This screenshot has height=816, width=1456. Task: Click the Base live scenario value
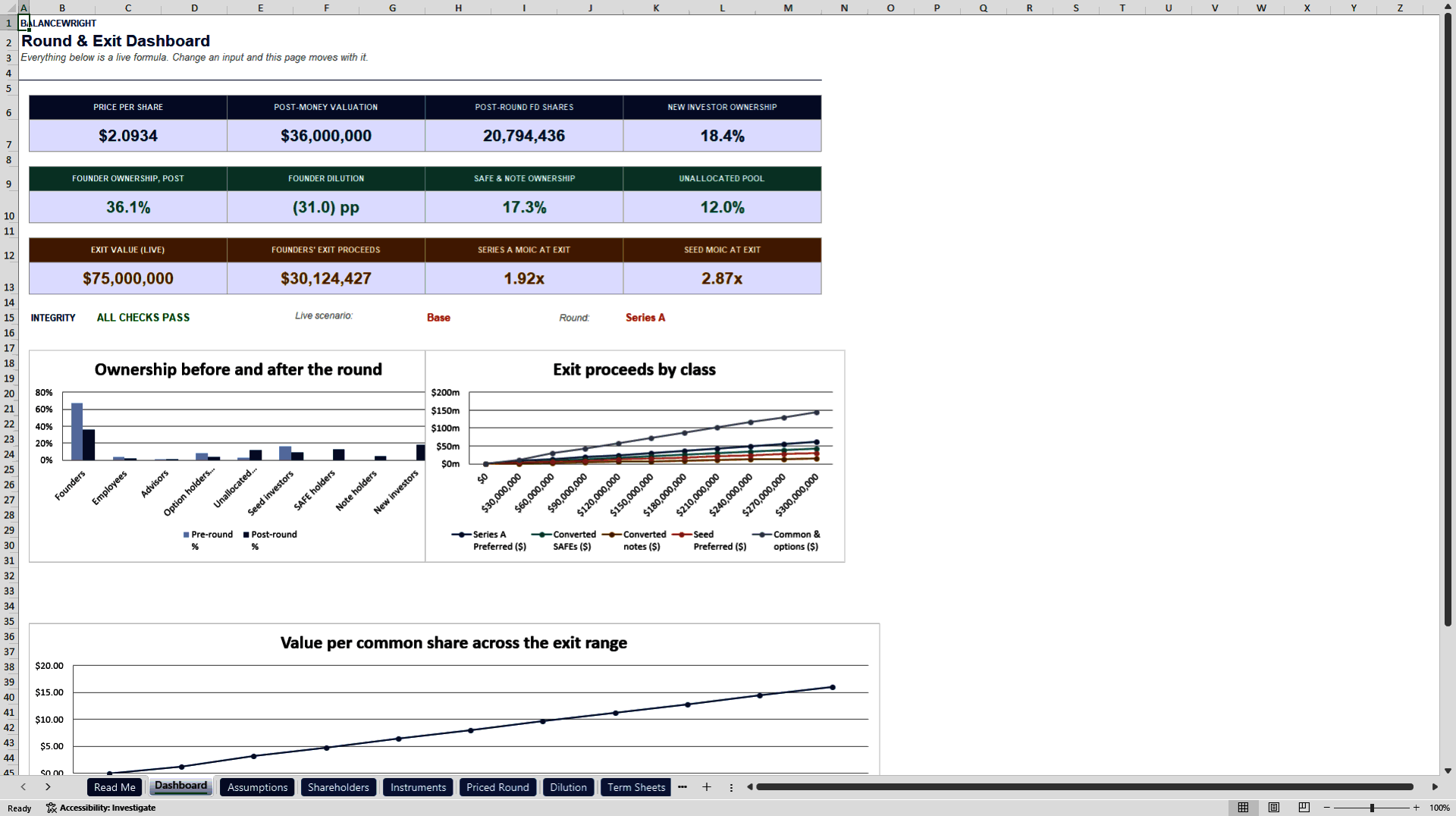(438, 318)
